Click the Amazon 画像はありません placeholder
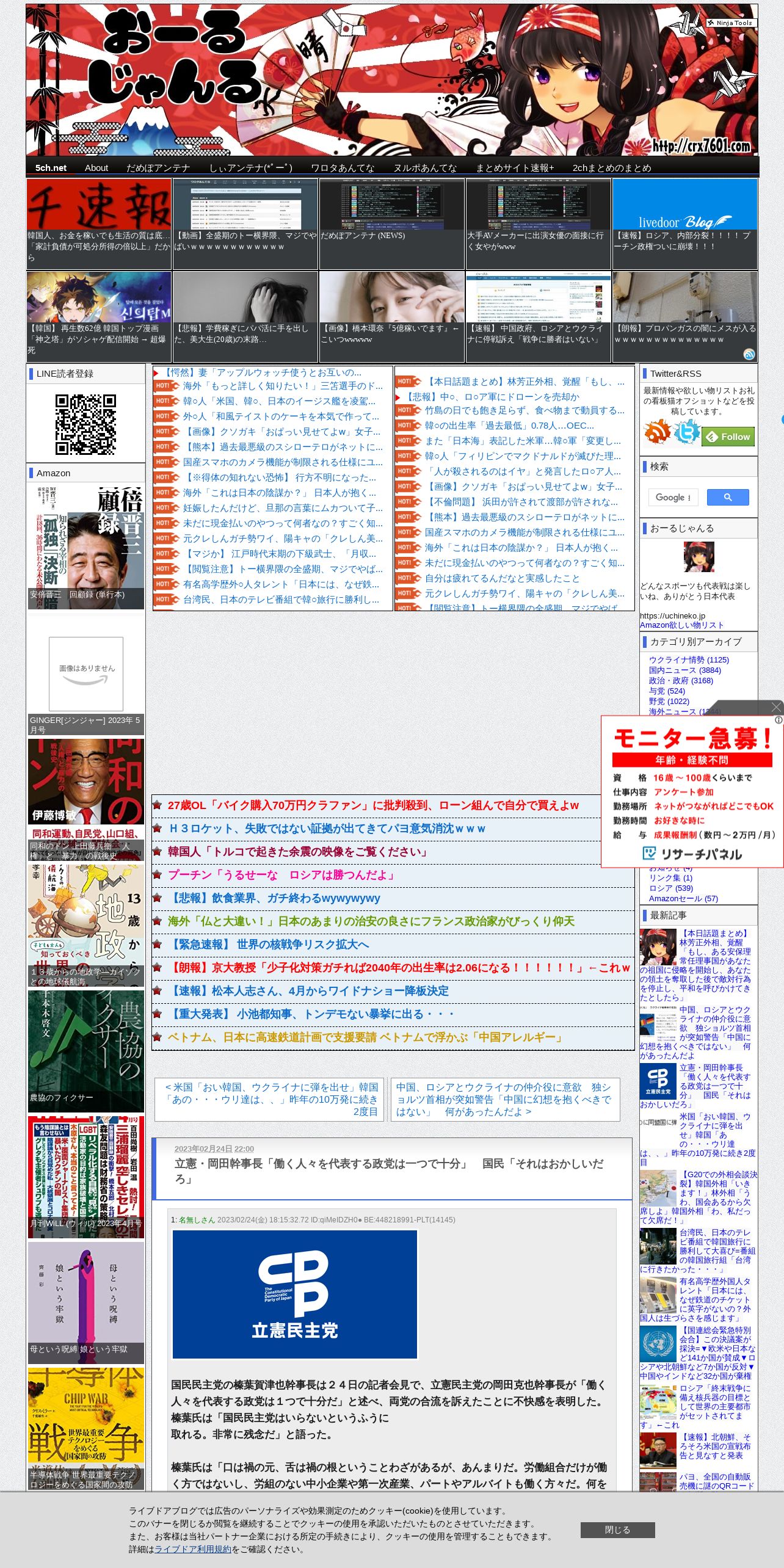 tap(85, 673)
